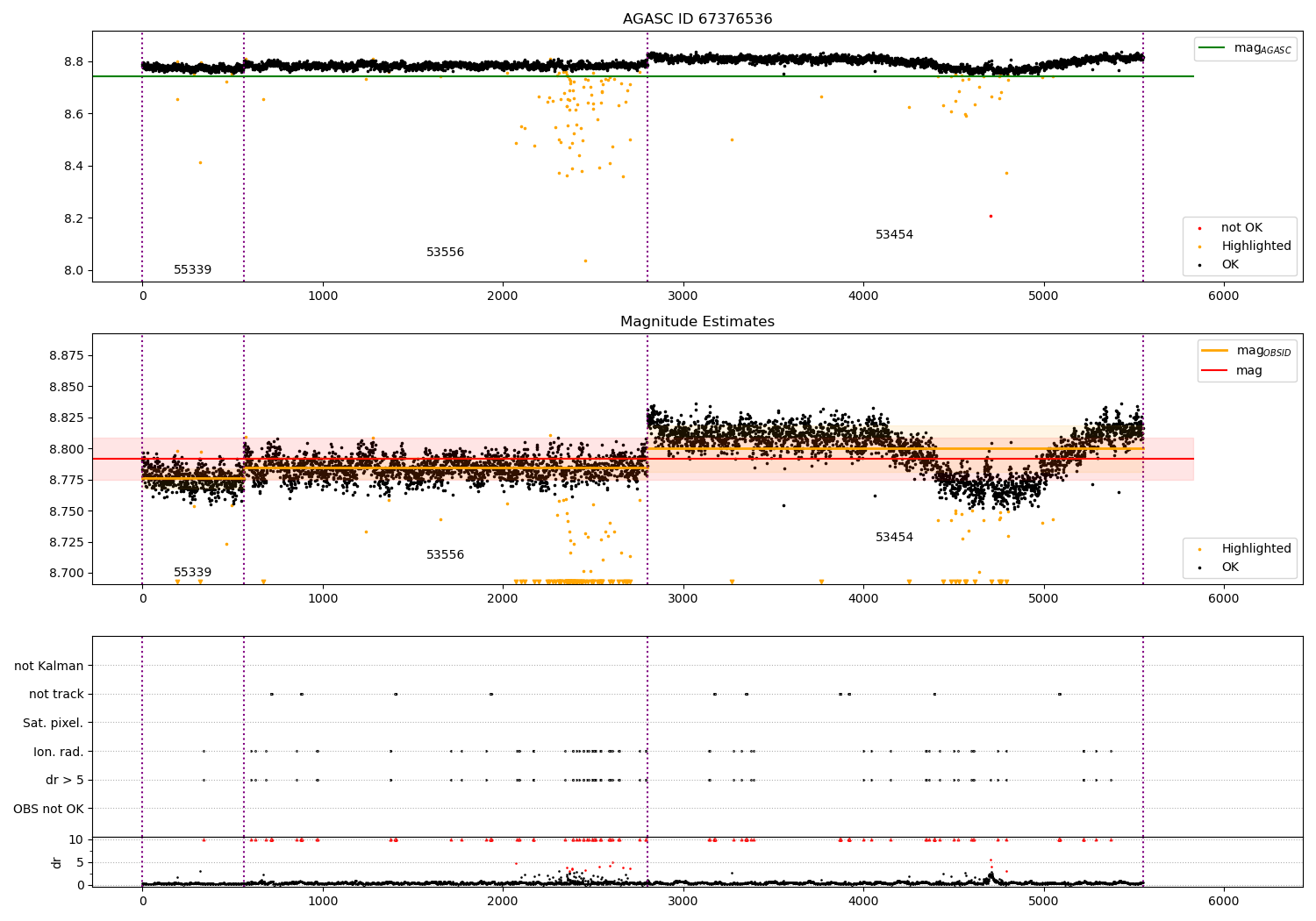
Task: Click the 'not Kalman' row label
Action: click(x=49, y=667)
